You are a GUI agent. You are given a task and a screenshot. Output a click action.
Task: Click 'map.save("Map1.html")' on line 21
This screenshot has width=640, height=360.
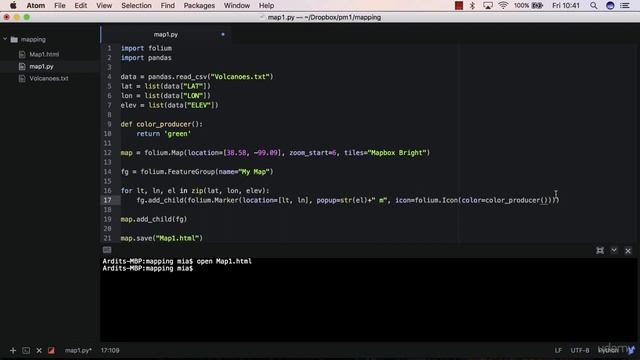(x=161, y=238)
